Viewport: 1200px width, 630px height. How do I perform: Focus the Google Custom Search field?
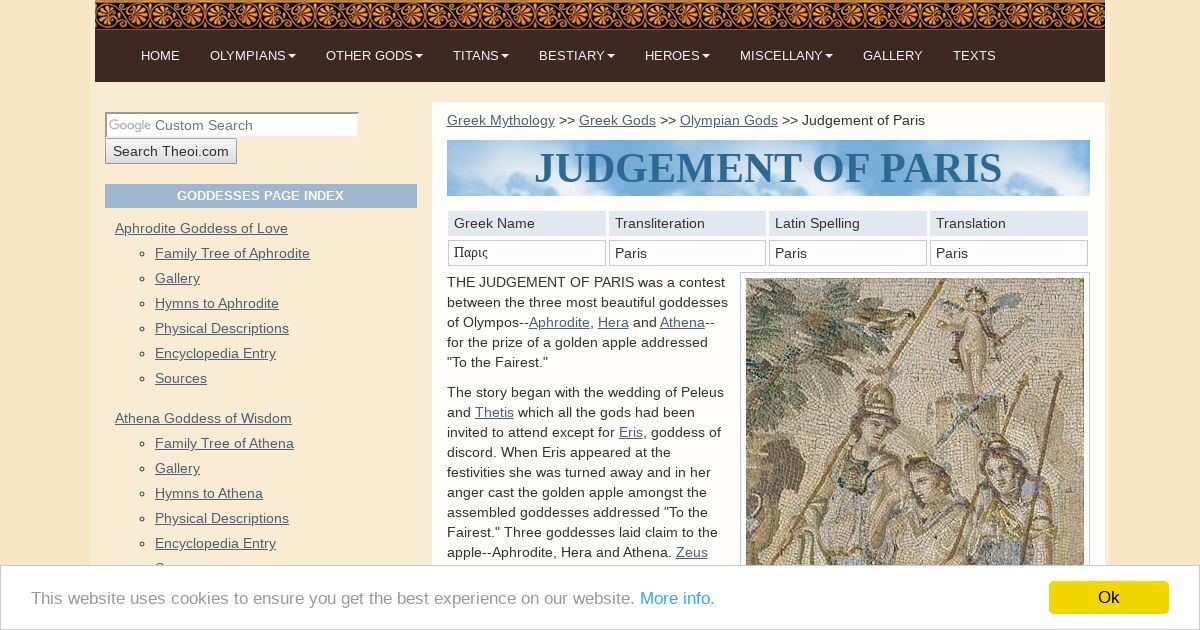pyautogui.click(x=232, y=125)
